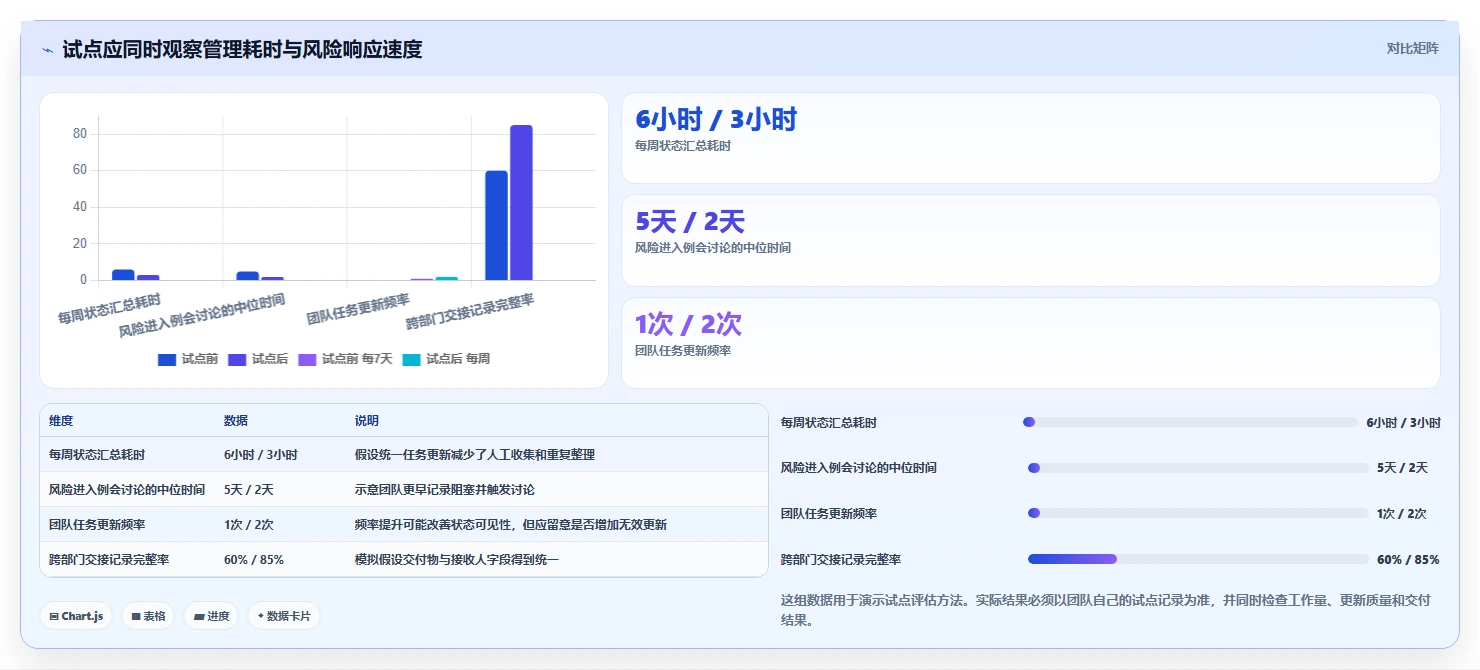Click the 试点前 bar for 跨部门交接记录完整率

497,225
